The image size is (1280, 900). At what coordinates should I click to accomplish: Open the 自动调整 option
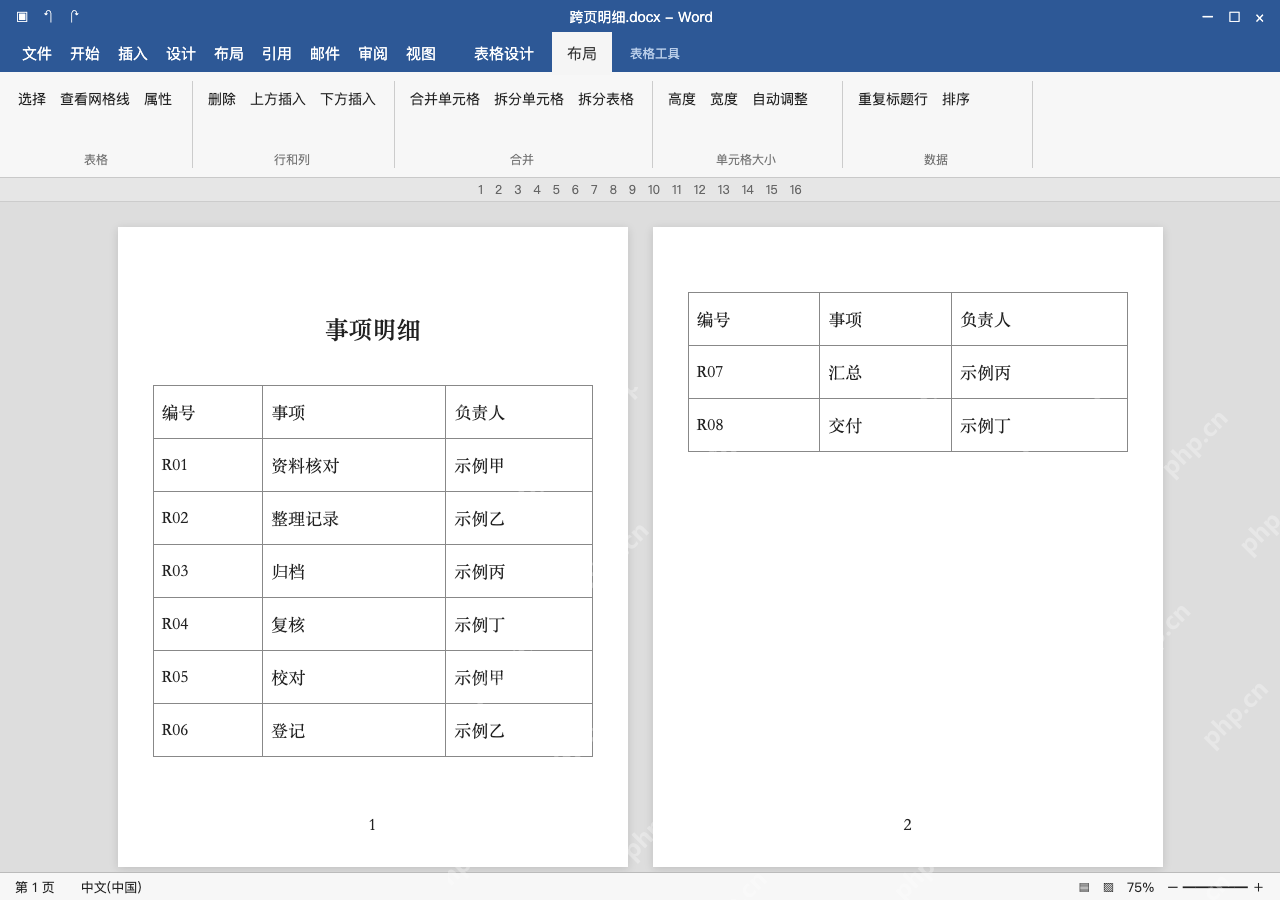pyautogui.click(x=780, y=99)
